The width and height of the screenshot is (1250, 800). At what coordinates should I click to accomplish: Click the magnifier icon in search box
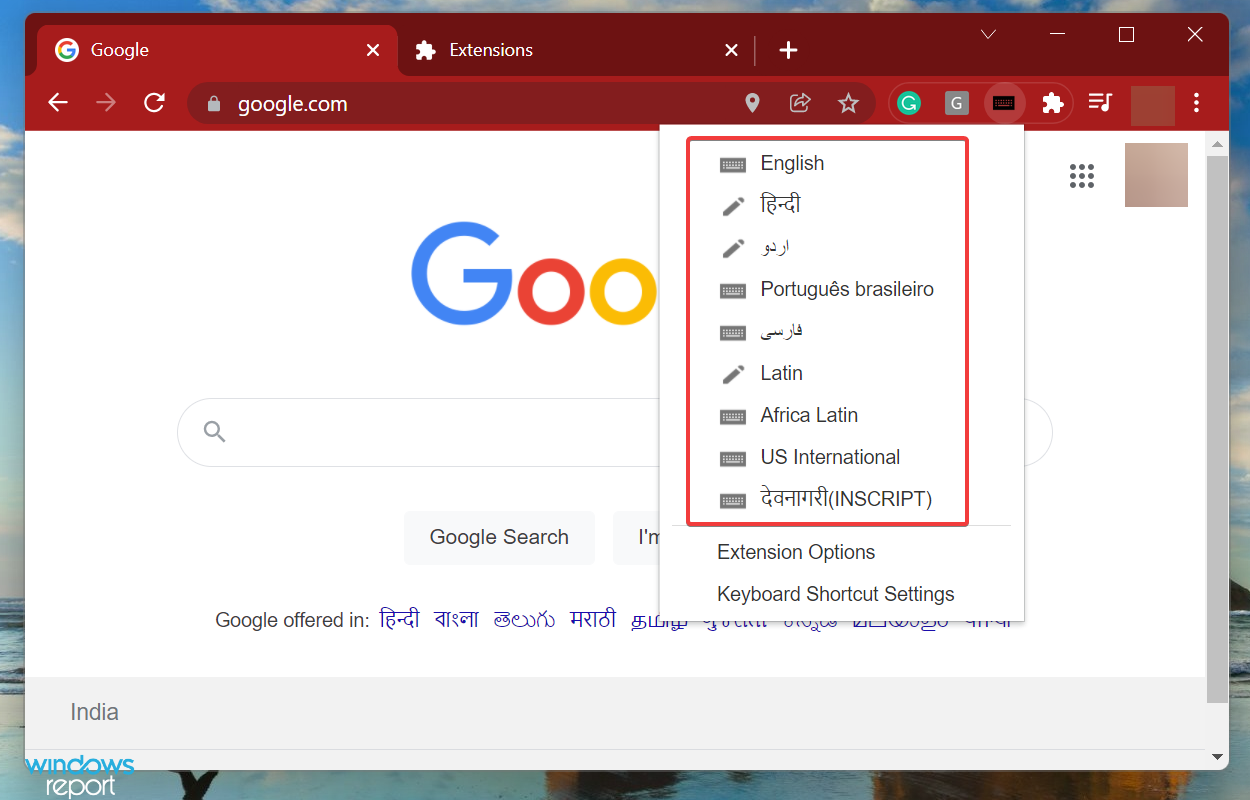coord(214,432)
